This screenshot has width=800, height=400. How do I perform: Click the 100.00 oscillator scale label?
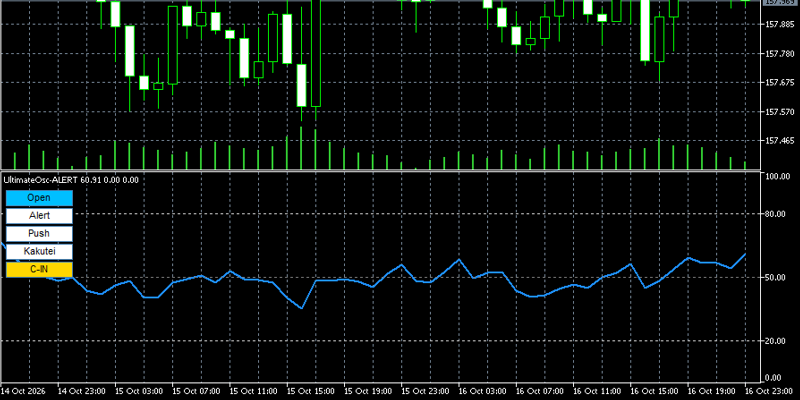click(x=778, y=176)
